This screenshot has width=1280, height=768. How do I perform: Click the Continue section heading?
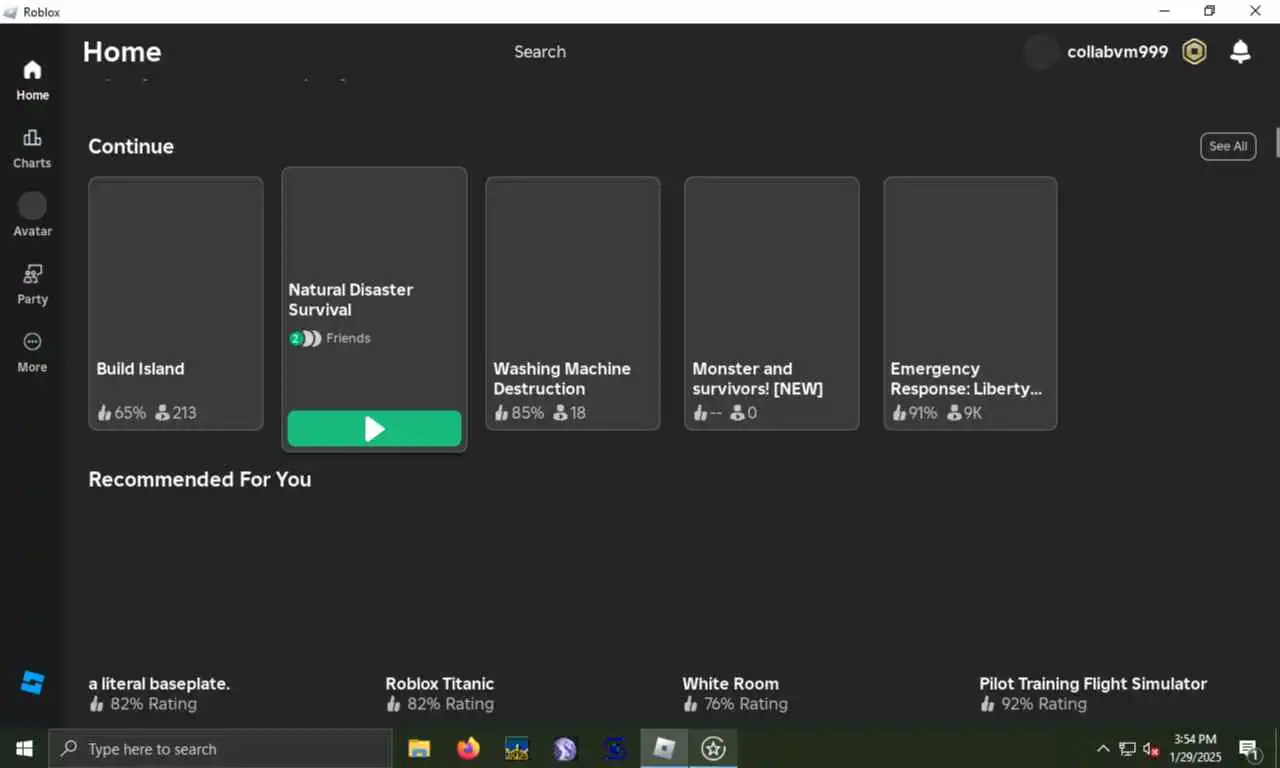(x=131, y=146)
